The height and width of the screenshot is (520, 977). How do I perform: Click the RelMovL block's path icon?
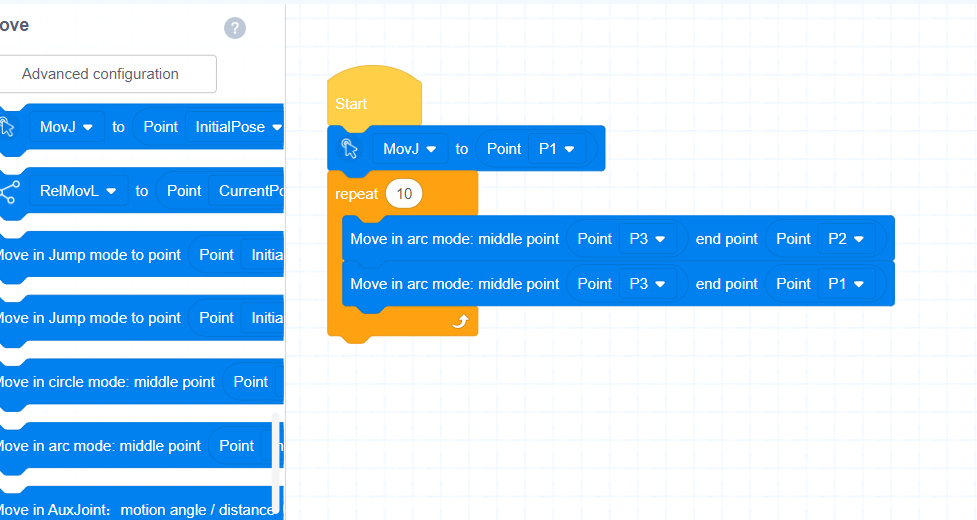[9, 191]
